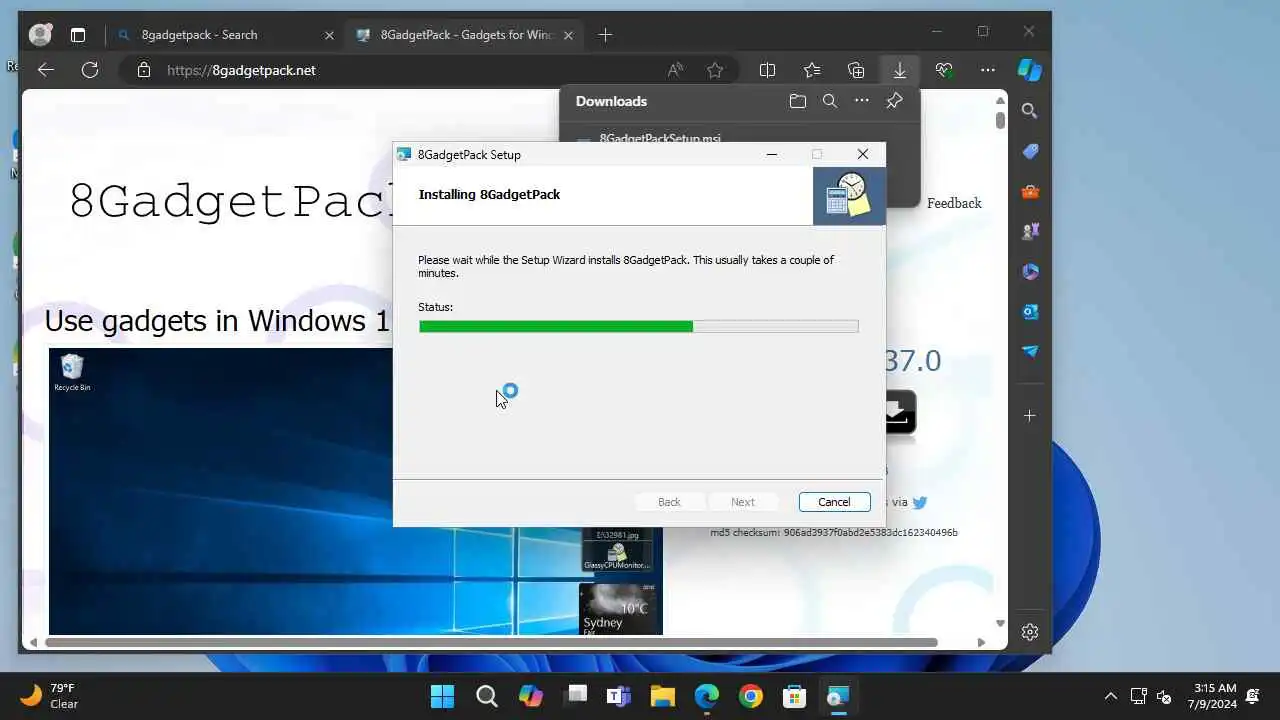Open Microsoft Store from taskbar
1280x720 pixels.
point(795,696)
